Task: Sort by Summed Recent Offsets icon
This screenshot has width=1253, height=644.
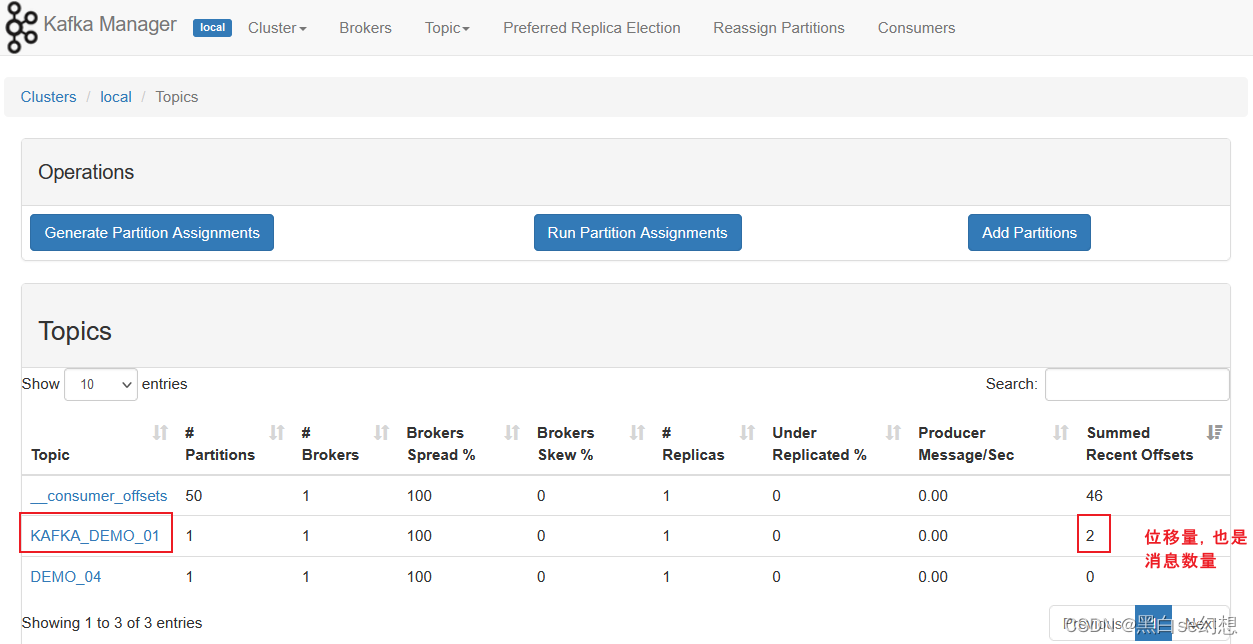Action: [1214, 432]
